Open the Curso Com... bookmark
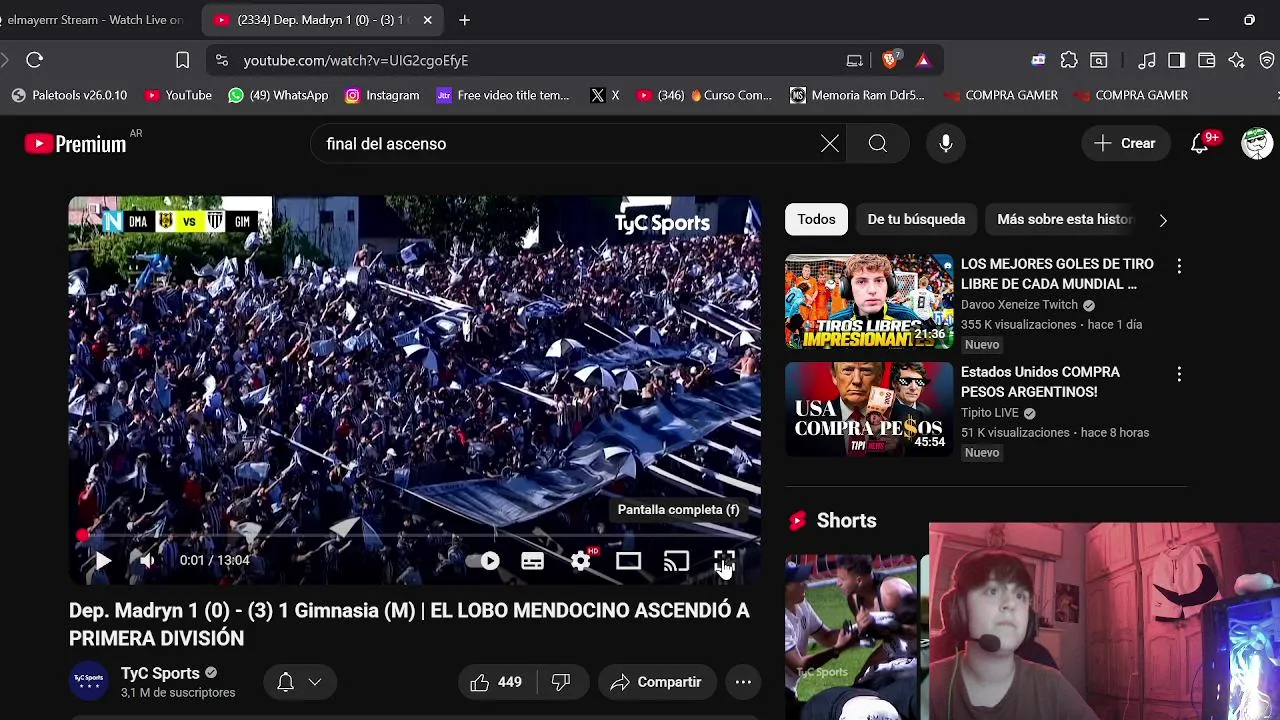Screen dimensions: 1280x720 click(x=705, y=95)
